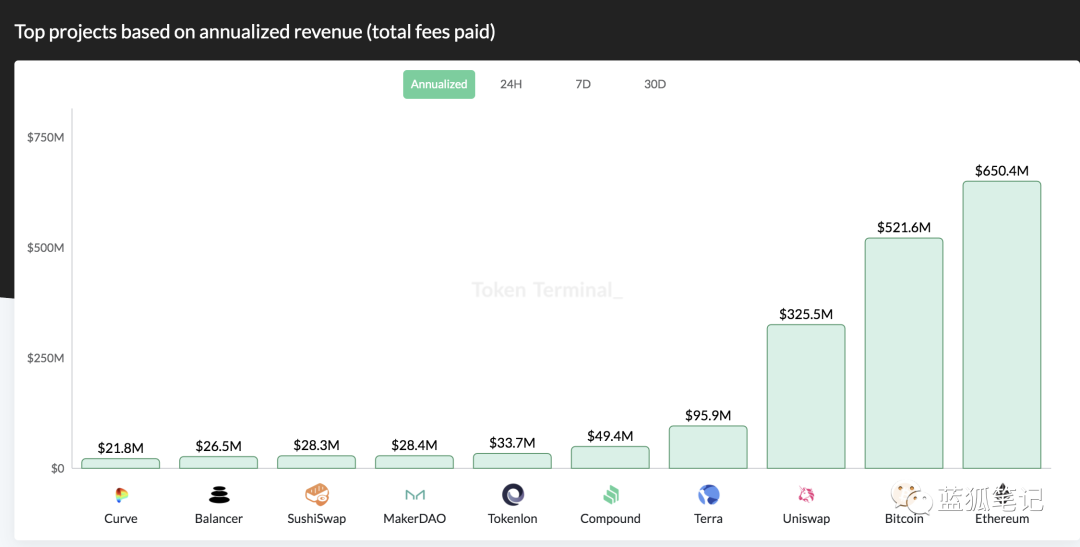Viewport: 1080px width, 547px height.
Task: Click the Uniswap unicorn icon
Action: (x=806, y=494)
